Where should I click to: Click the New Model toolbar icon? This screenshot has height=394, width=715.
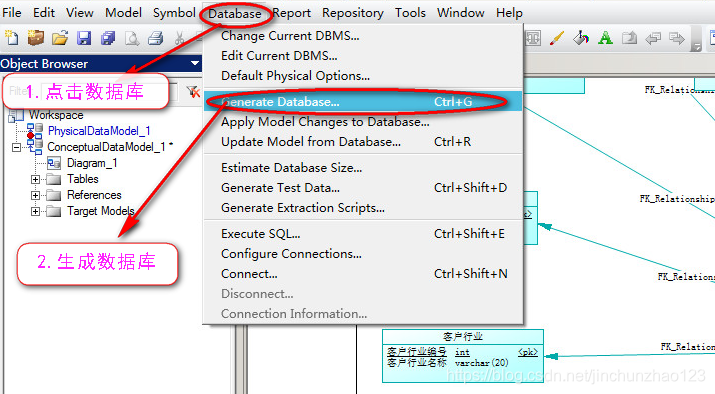click(11, 38)
